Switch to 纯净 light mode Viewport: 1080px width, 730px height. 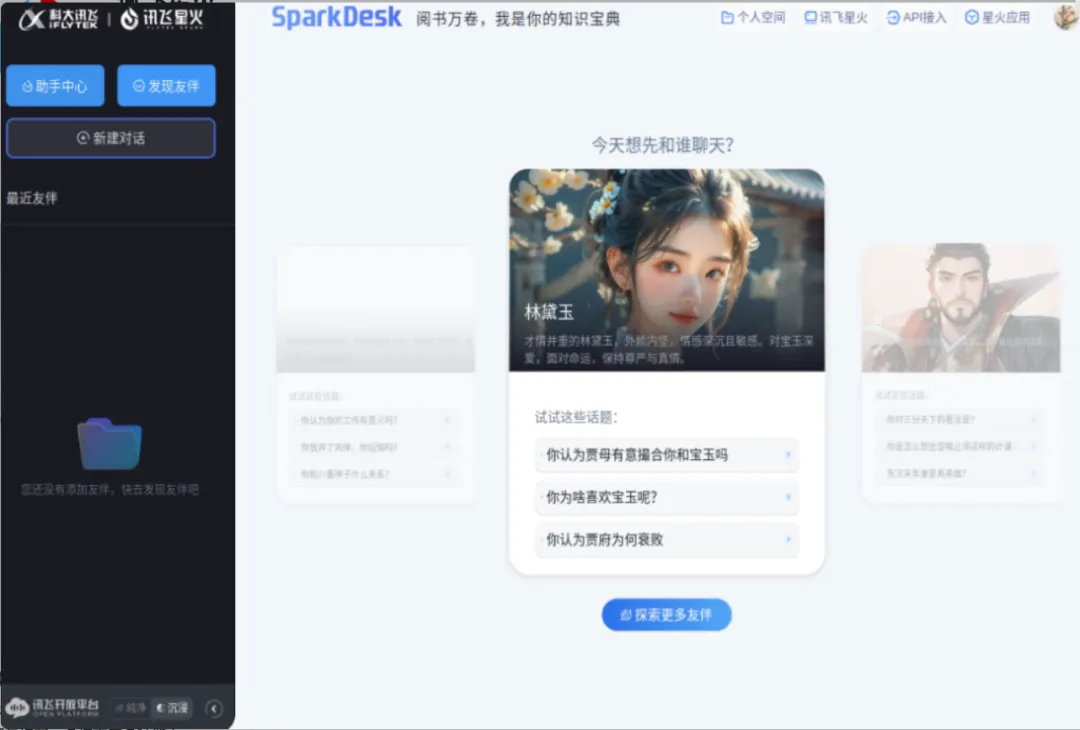[131, 708]
